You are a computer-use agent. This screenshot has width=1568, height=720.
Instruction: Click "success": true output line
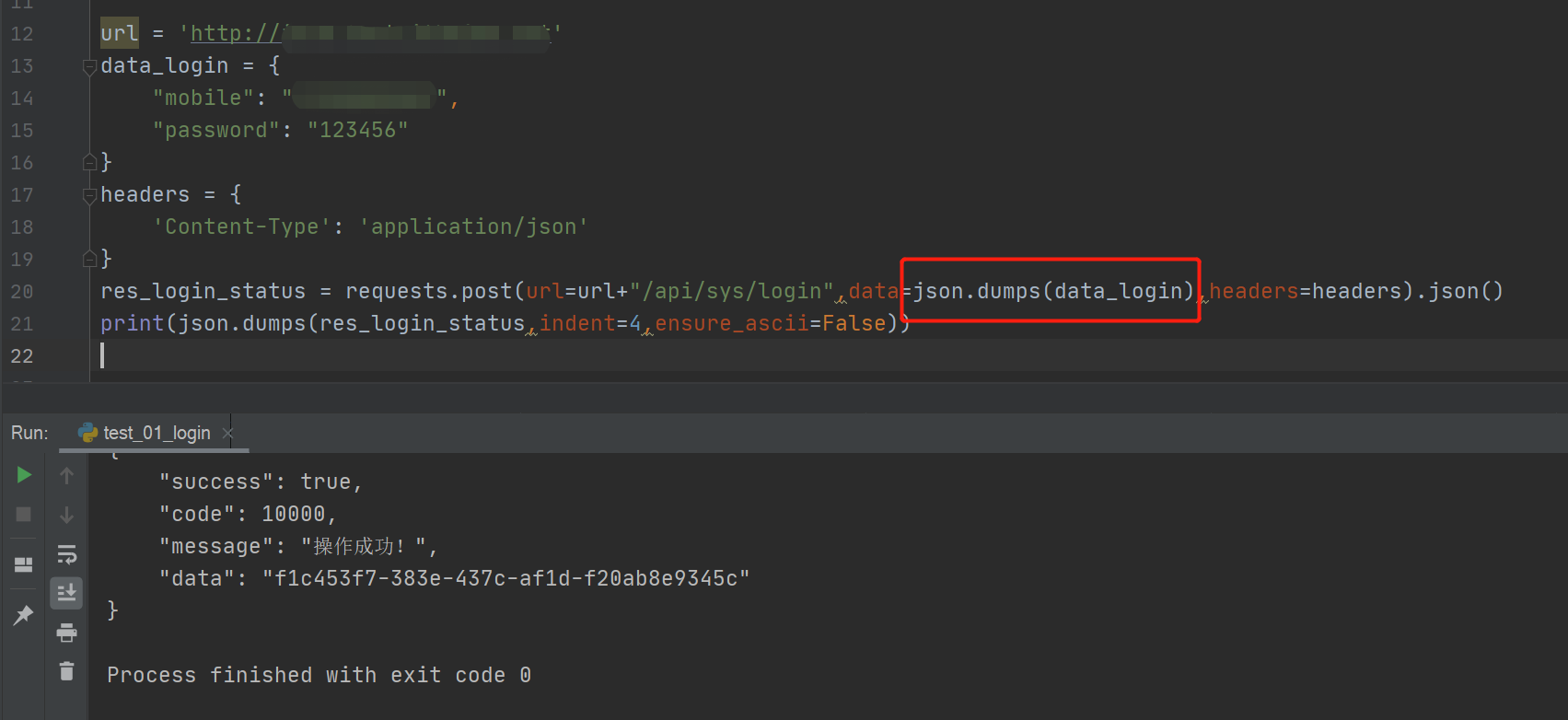coord(261,482)
